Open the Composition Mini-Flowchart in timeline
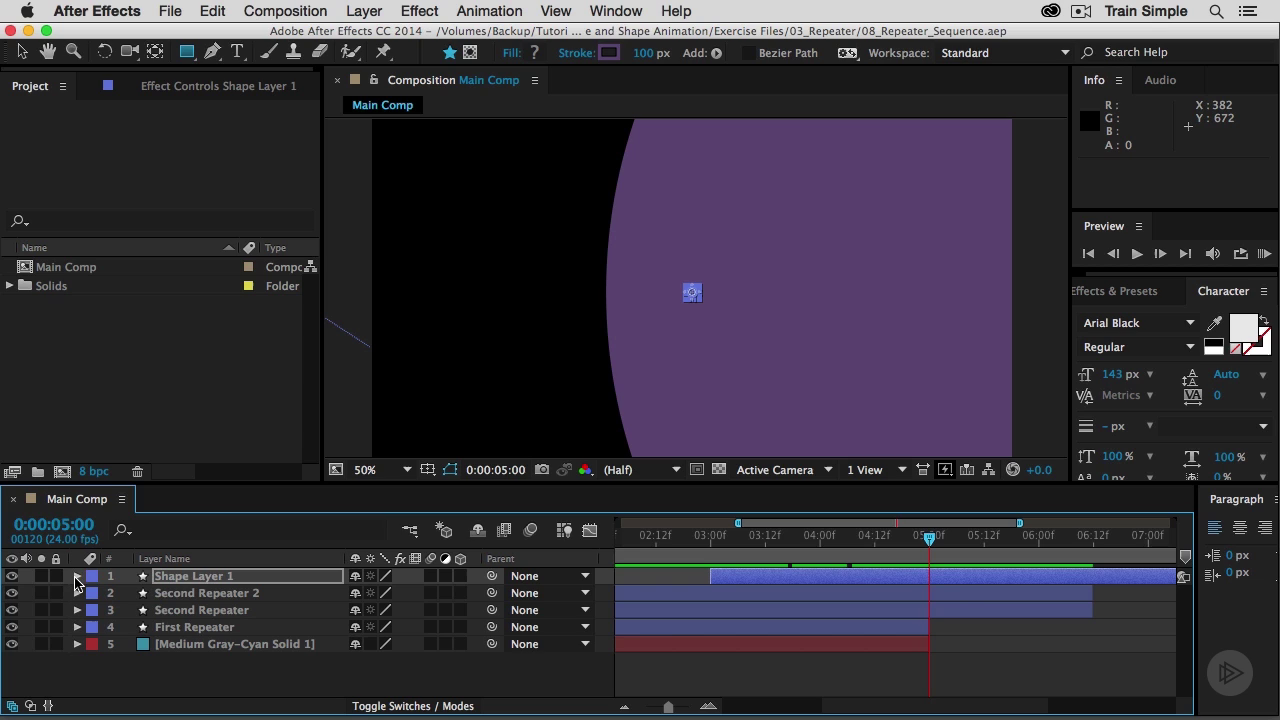Image resolution: width=1280 pixels, height=720 pixels. (x=410, y=530)
